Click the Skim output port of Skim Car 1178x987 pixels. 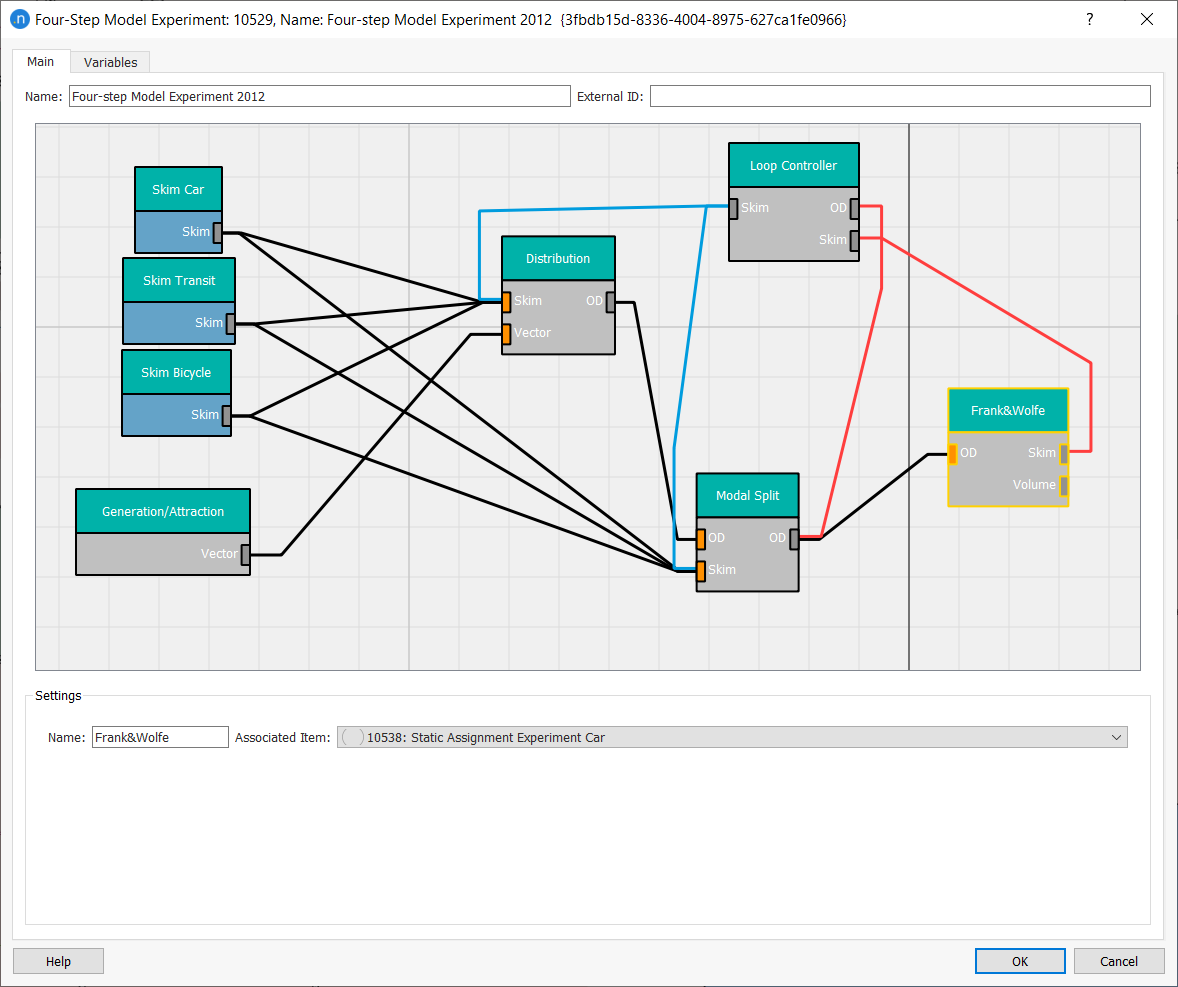point(217,232)
